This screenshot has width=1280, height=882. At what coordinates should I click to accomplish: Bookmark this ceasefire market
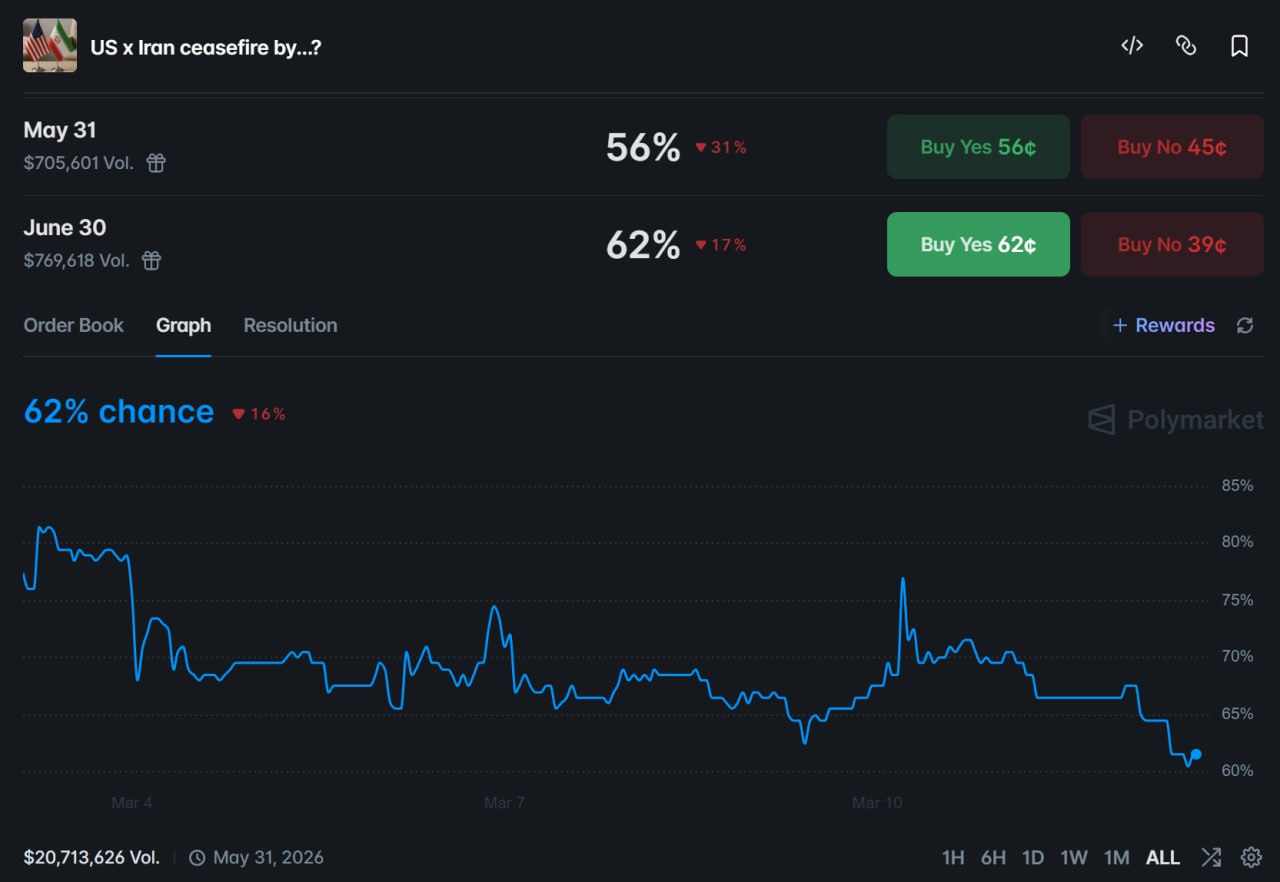[1239, 46]
